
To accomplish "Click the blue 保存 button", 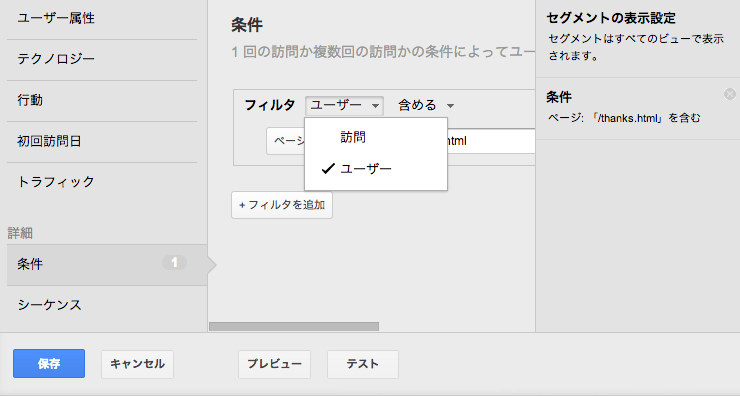I will click(49, 363).
